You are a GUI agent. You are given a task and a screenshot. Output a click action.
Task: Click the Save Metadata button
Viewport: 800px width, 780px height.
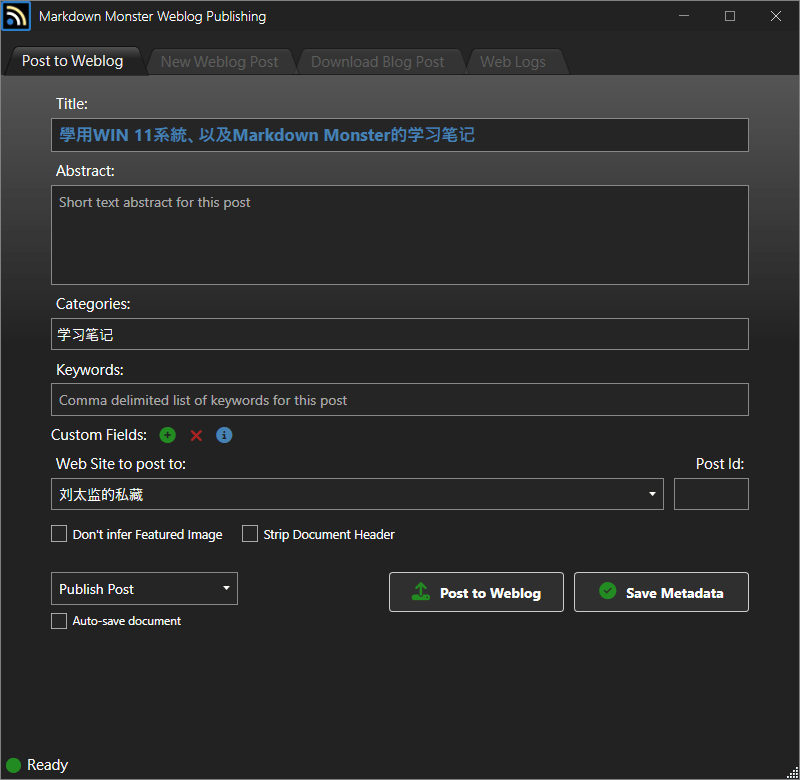click(661, 592)
